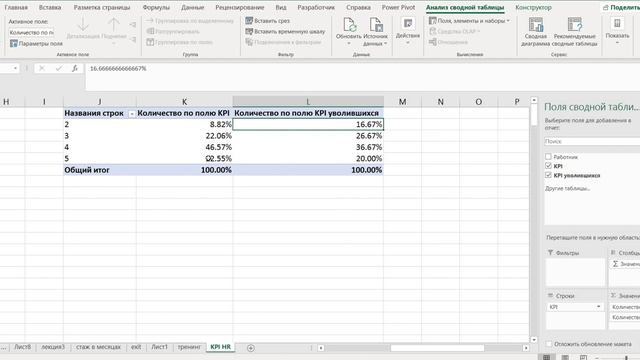Switch to sheet tab стаж в месяцах

point(98,347)
